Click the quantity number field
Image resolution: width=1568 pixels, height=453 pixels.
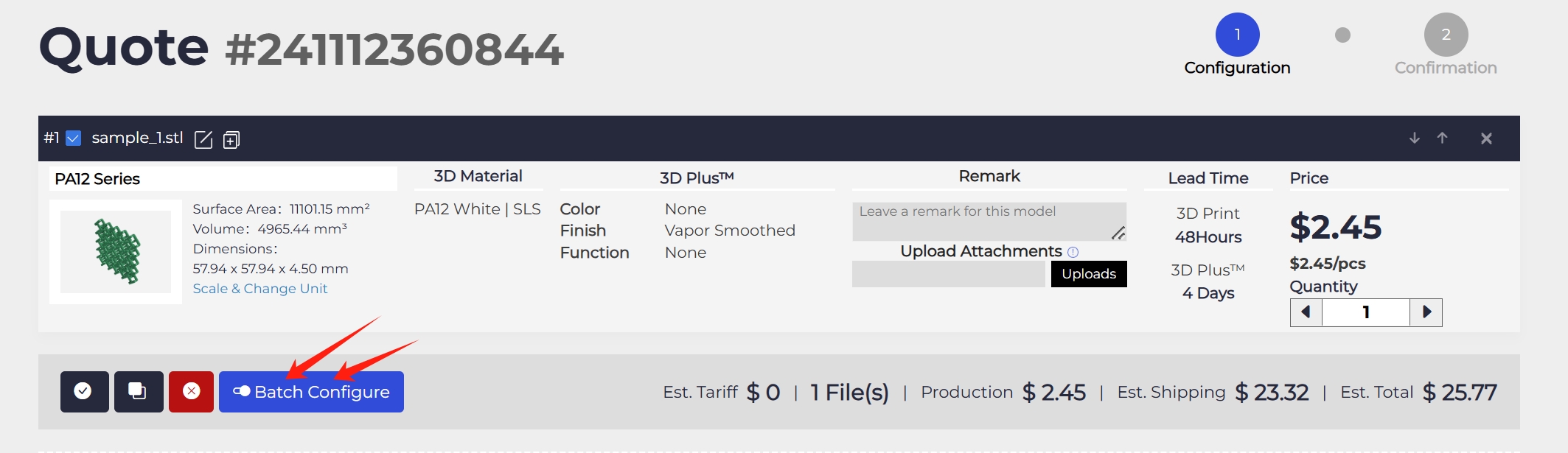coord(1365,312)
